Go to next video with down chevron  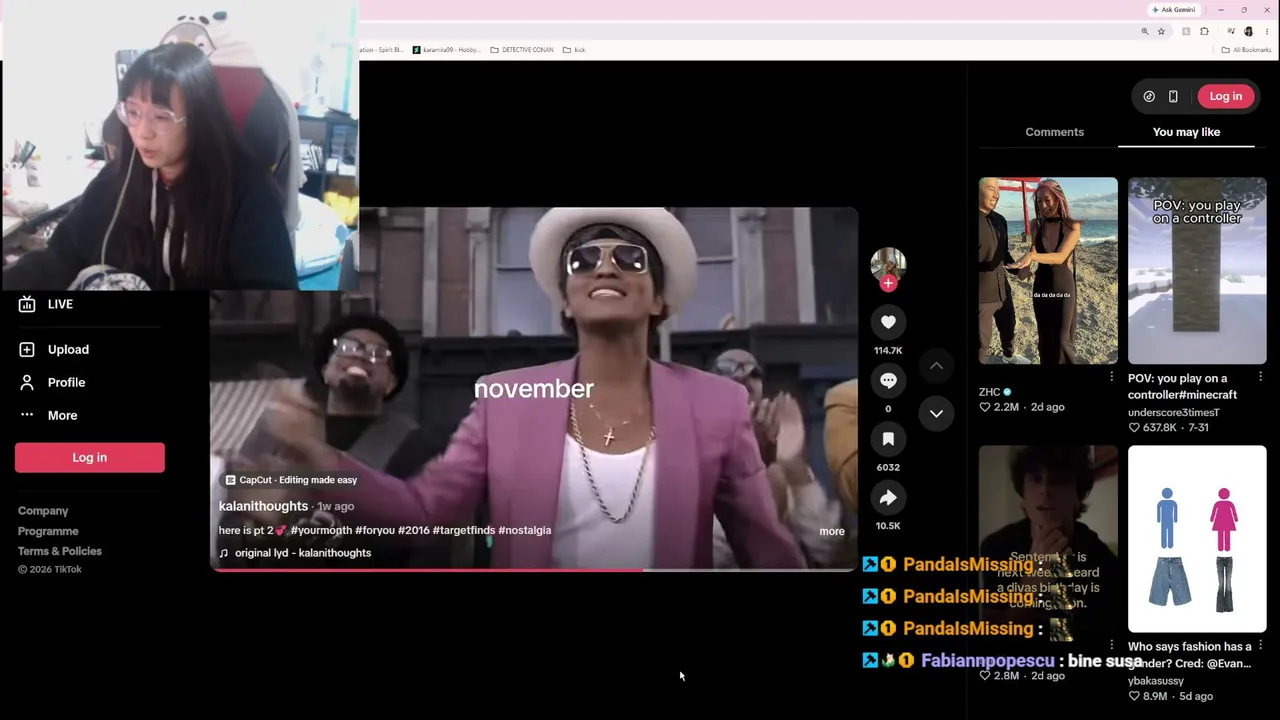[x=936, y=413]
